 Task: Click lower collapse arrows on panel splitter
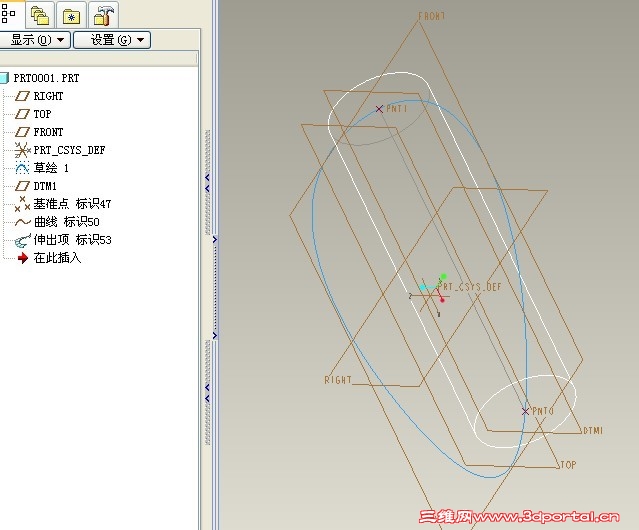[x=207, y=393]
